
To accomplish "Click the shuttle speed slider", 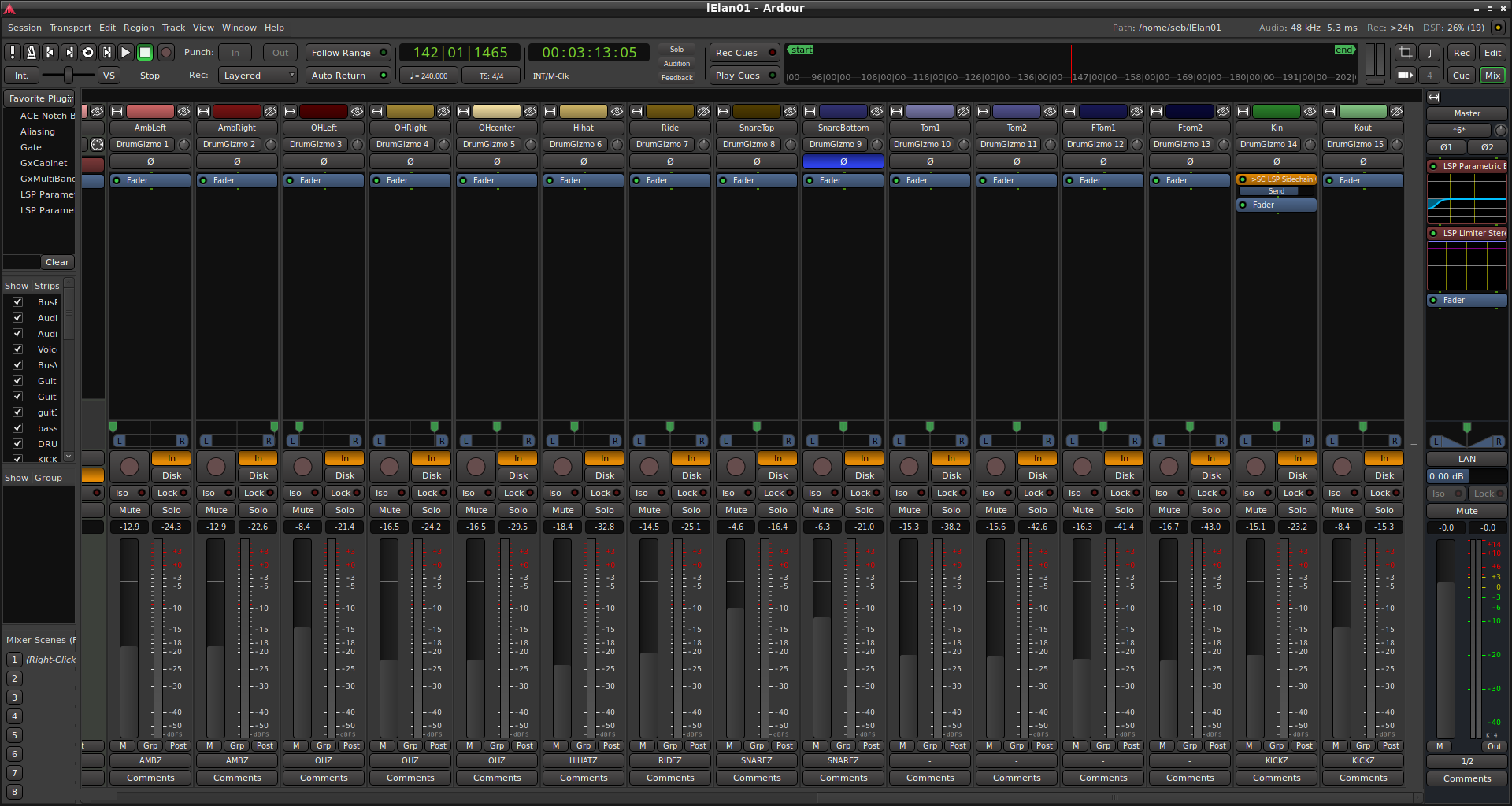I will click(x=69, y=76).
